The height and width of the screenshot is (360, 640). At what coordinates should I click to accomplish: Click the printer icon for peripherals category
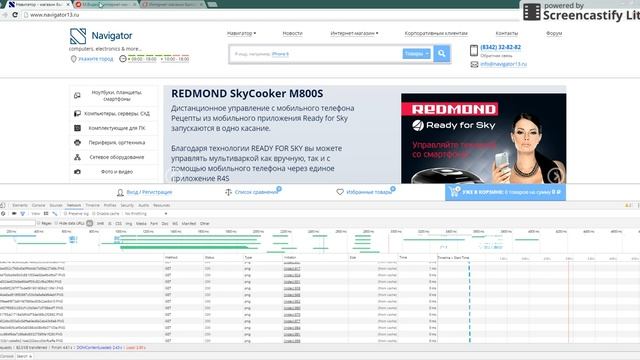point(77,142)
